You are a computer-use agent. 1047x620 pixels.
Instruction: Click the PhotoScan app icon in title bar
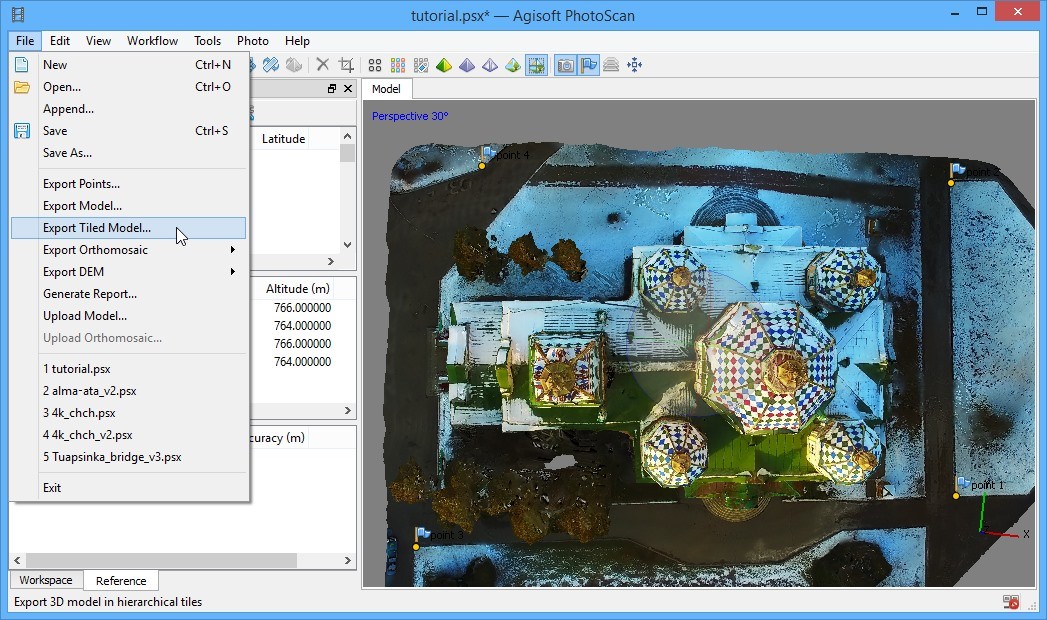[18, 14]
